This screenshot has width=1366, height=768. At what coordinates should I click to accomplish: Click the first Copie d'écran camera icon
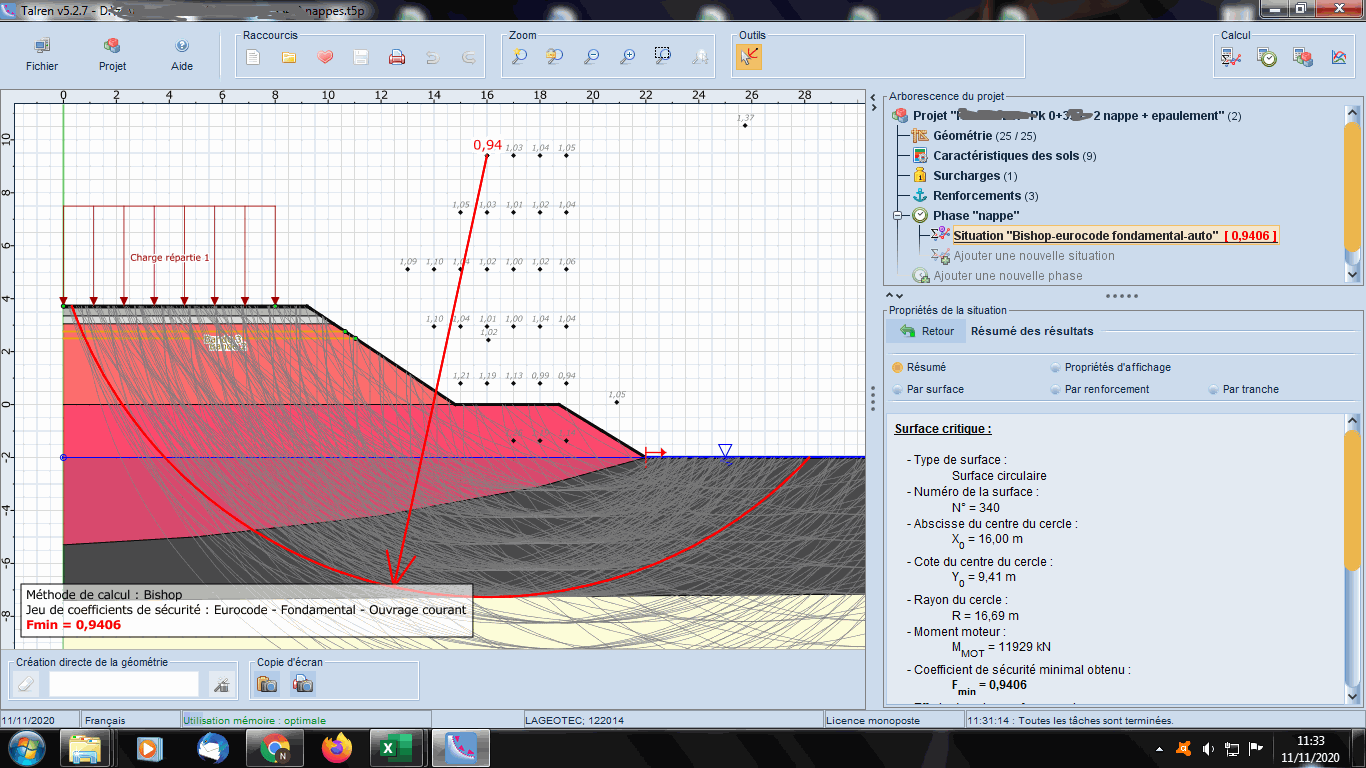[x=267, y=684]
